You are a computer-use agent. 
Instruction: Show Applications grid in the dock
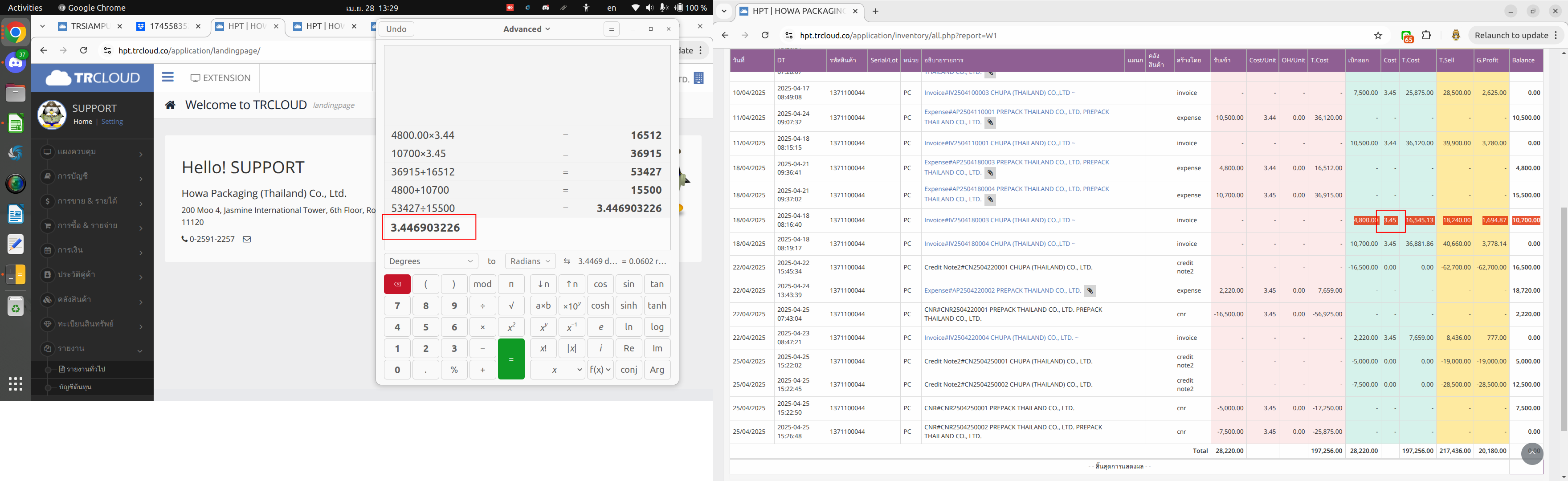[16, 383]
